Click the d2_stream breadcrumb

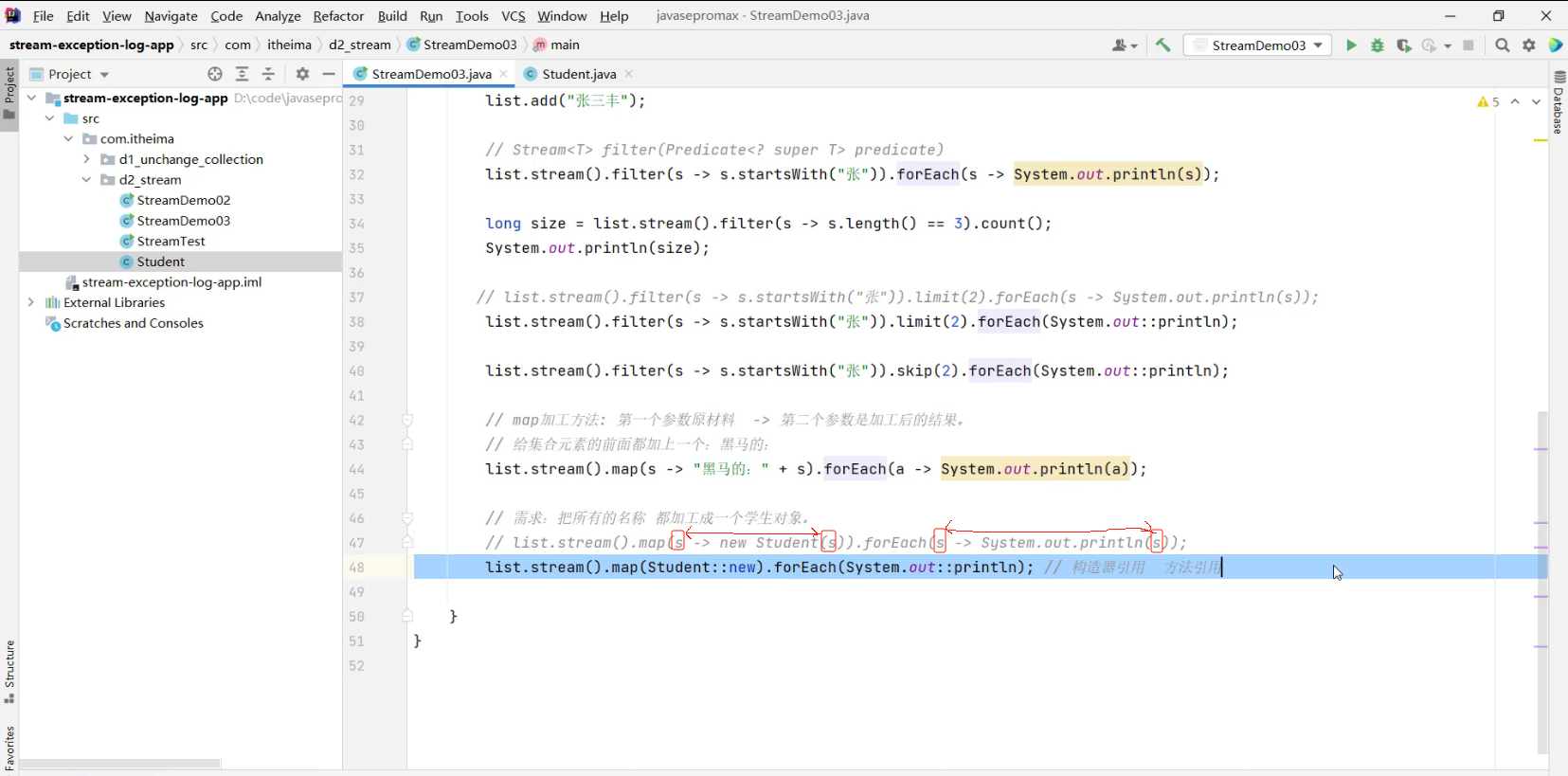point(360,45)
